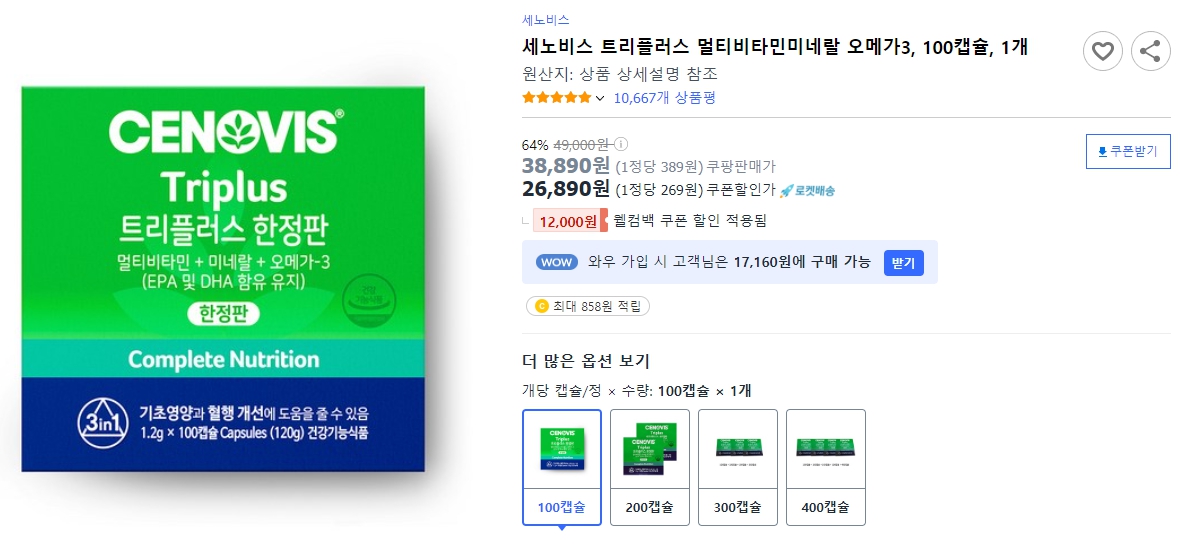Click the heart wishlist icon
The width and height of the screenshot is (1180, 545).
tap(1102, 52)
